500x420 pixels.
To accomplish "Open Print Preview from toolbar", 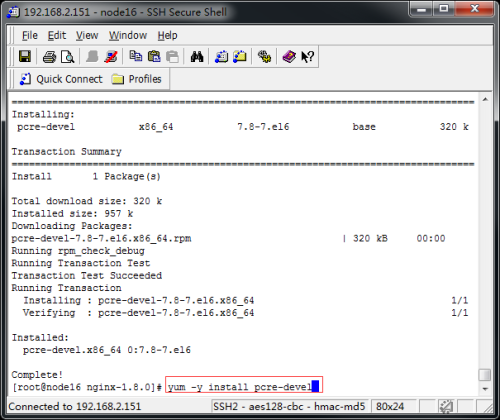I will (68, 57).
